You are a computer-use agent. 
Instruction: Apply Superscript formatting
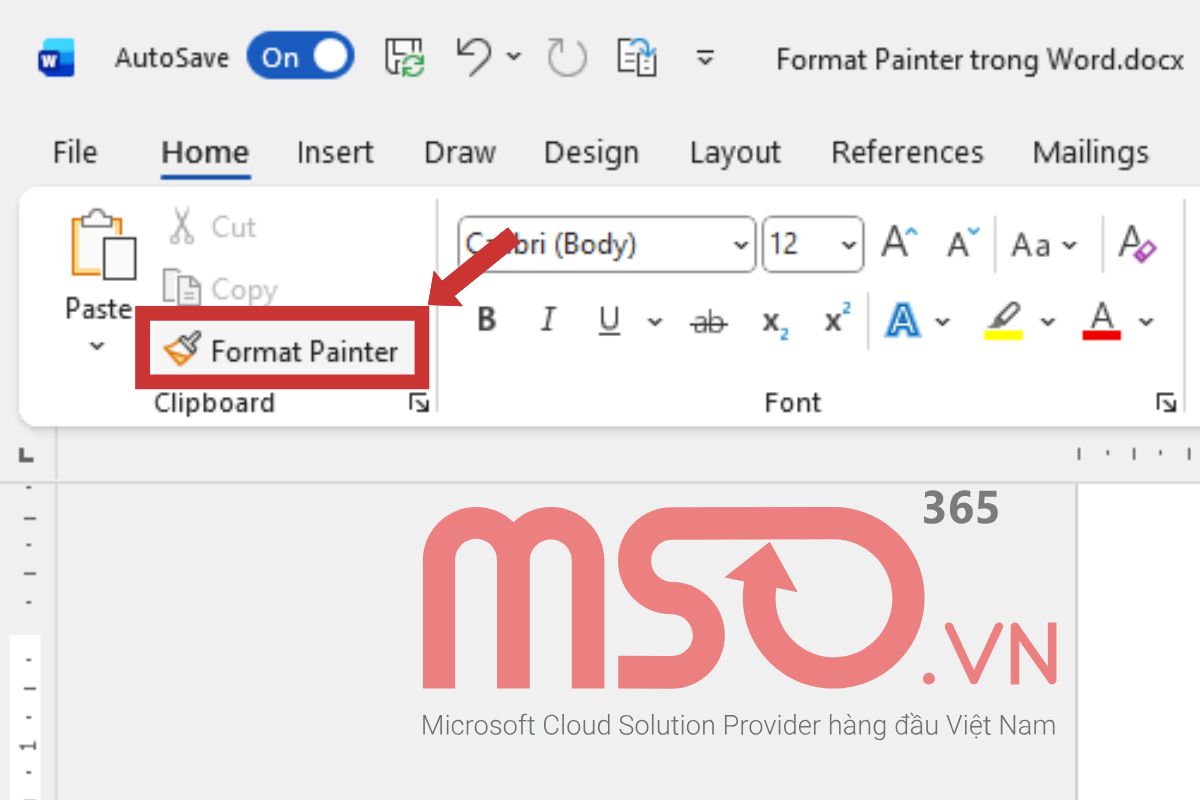tap(837, 320)
